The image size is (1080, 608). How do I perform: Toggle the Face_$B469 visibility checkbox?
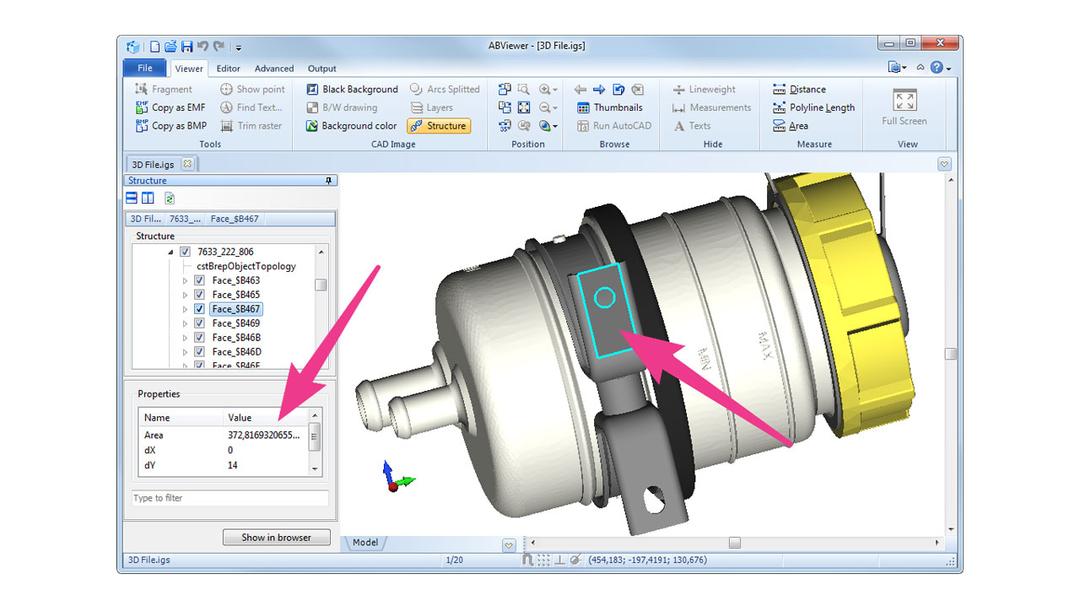tap(199, 324)
